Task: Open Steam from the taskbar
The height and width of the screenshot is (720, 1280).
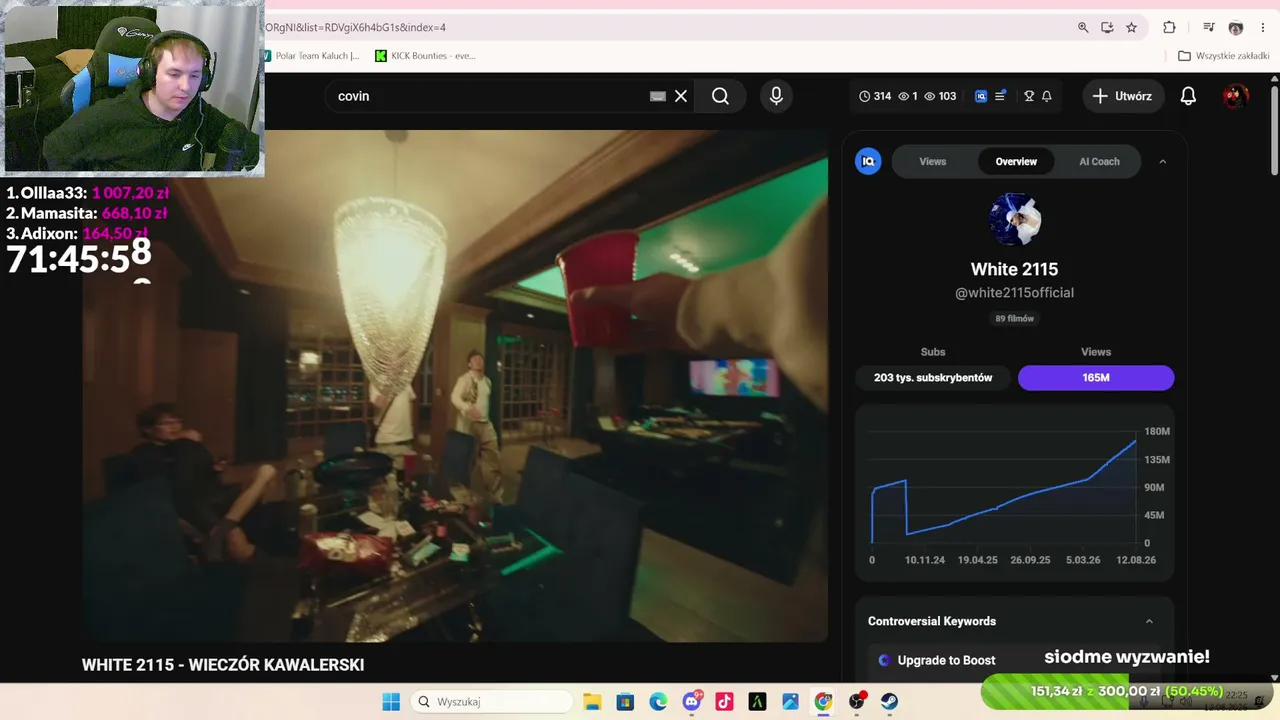Action: [x=889, y=702]
